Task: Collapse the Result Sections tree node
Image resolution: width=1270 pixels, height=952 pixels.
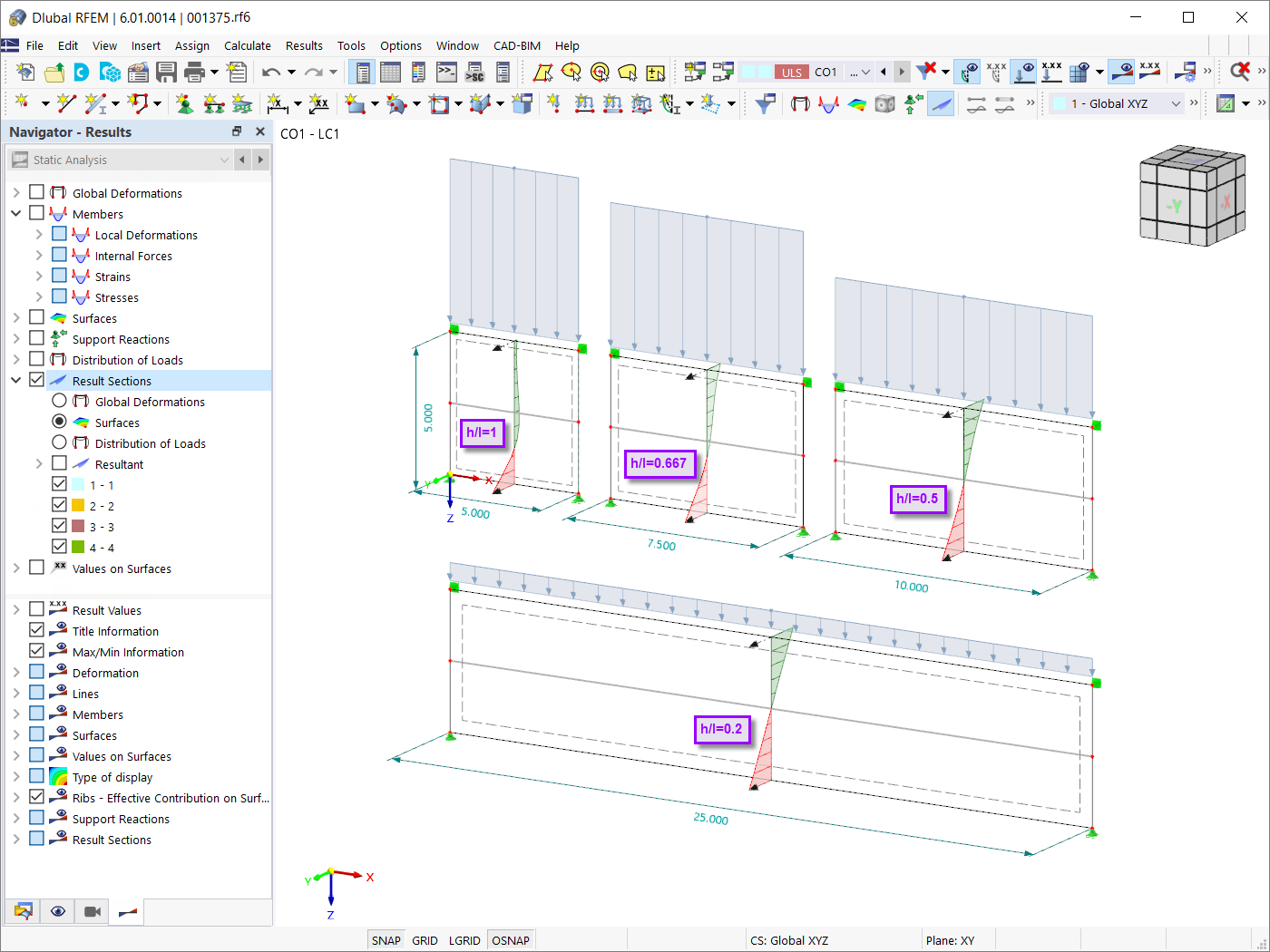Action: tap(16, 381)
